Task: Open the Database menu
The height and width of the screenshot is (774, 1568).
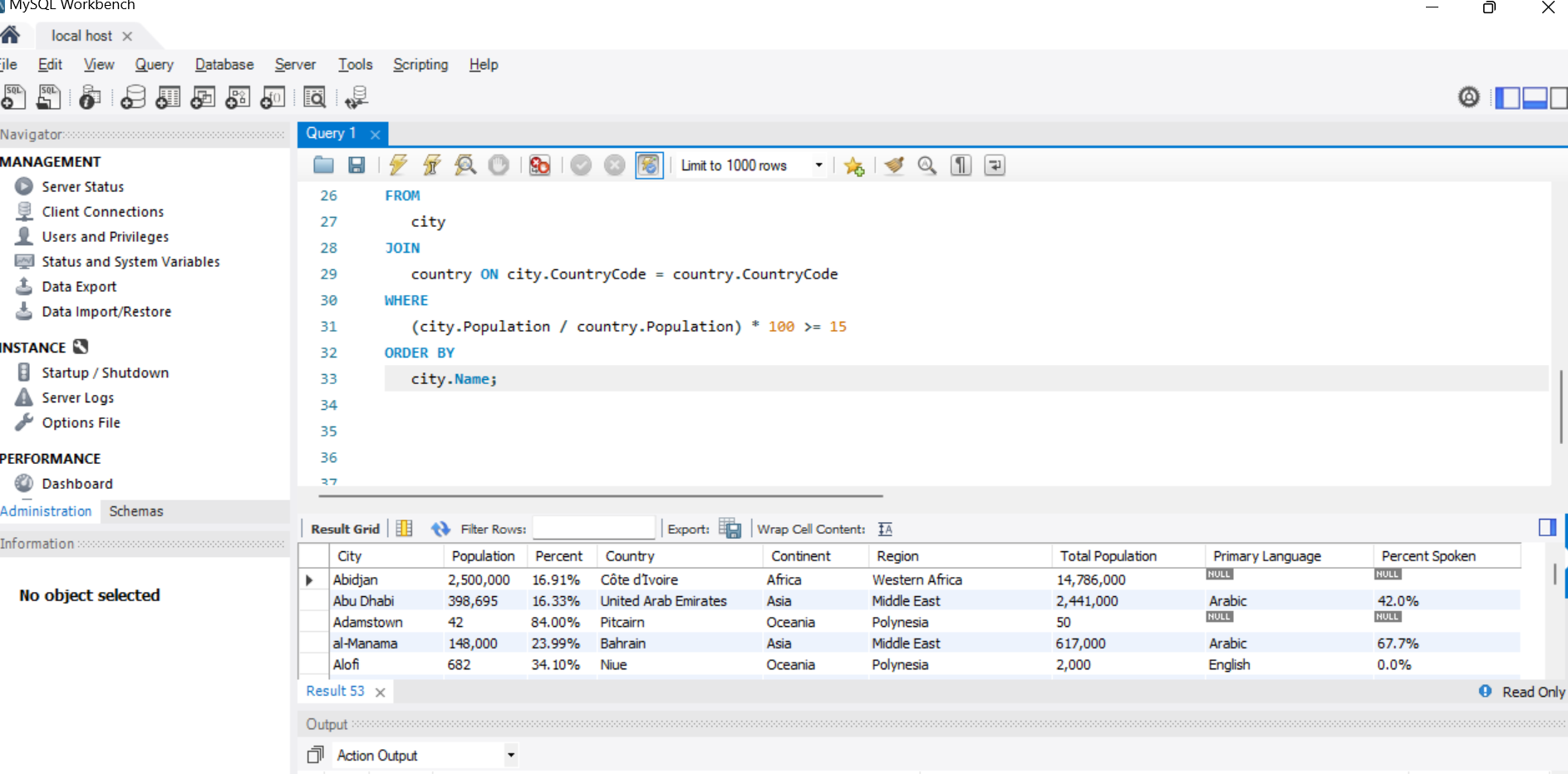Action: point(224,65)
